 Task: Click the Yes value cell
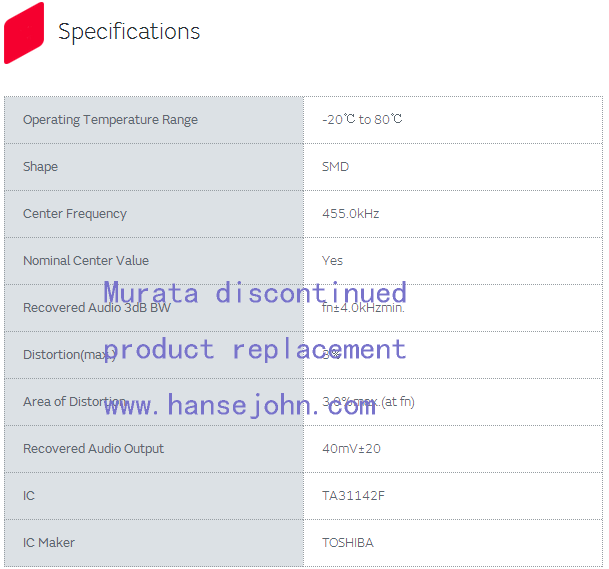[x=332, y=261]
